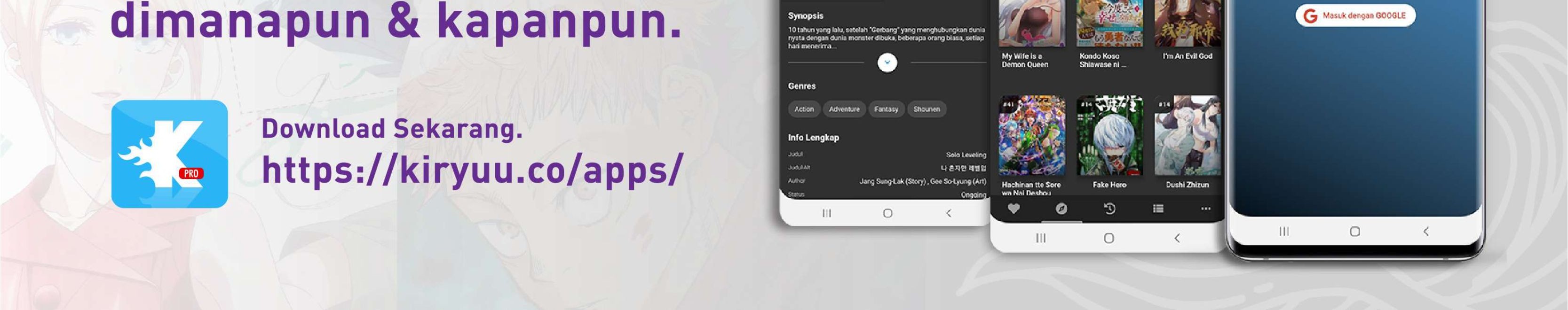This screenshot has height=310, width=1568.
Task: Open My Wife is a Demon Queen cover
Action: (x=1032, y=23)
